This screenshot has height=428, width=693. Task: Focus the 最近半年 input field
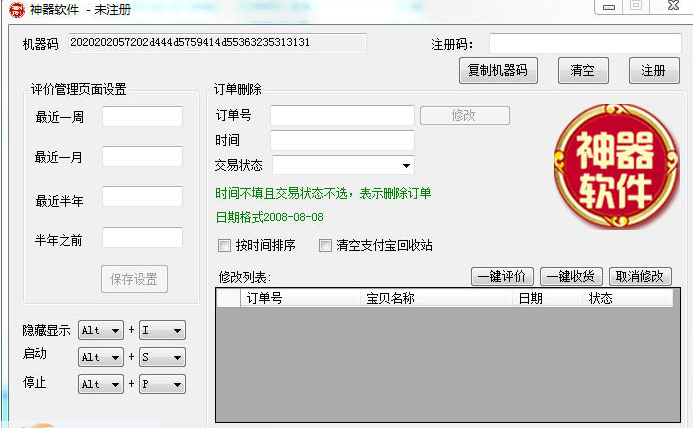[x=142, y=197]
